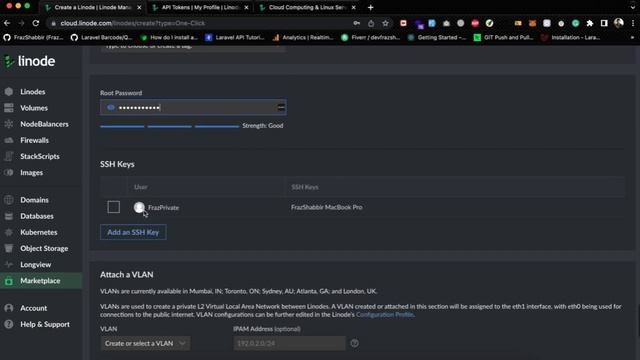The width and height of the screenshot is (640, 360).
Task: Toggle the browser side panel icon
Action: (x=604, y=23)
